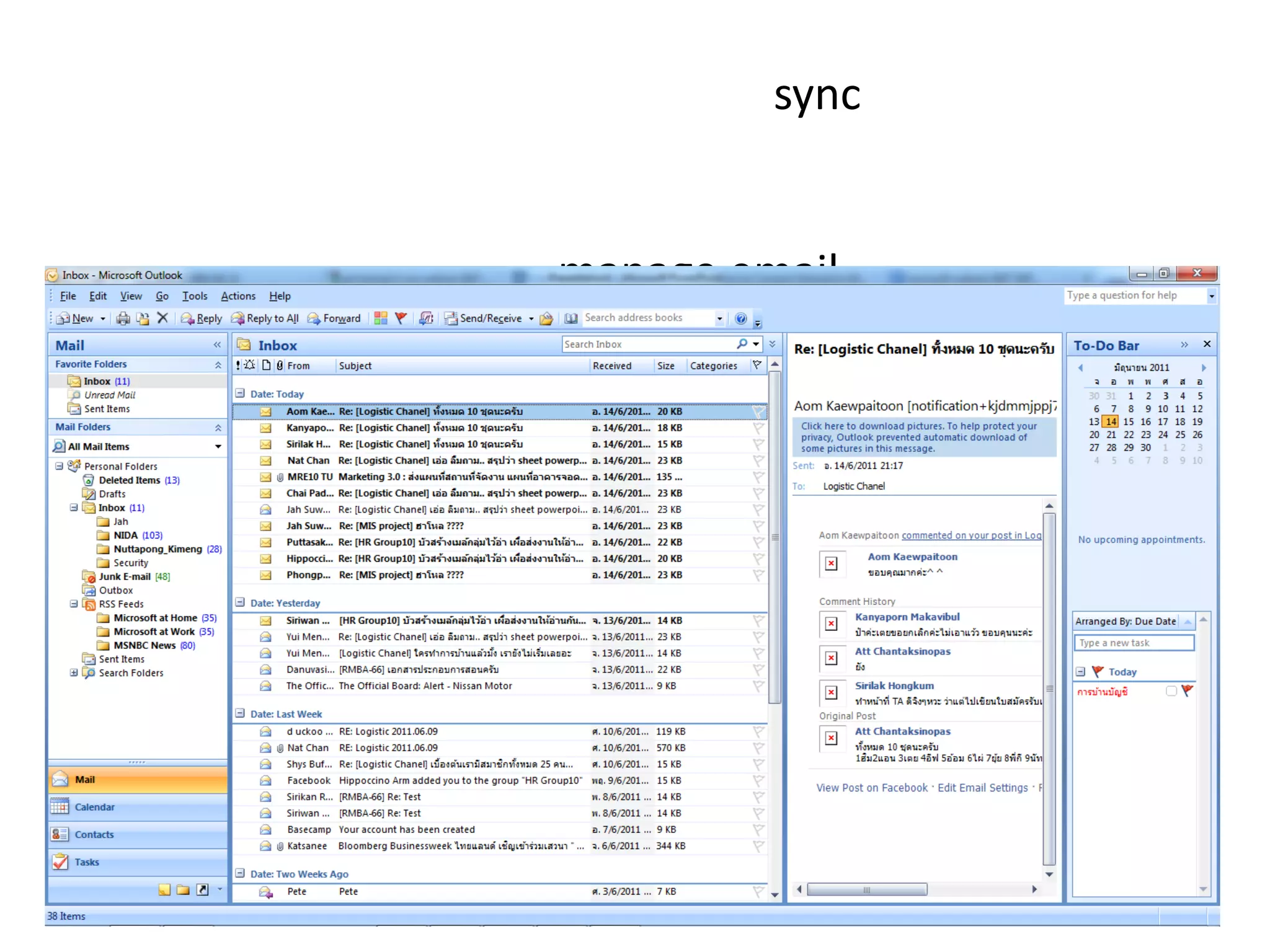The width and height of the screenshot is (1270, 952).
Task: Collapse the Date: Yesterday group
Action: click(x=241, y=602)
